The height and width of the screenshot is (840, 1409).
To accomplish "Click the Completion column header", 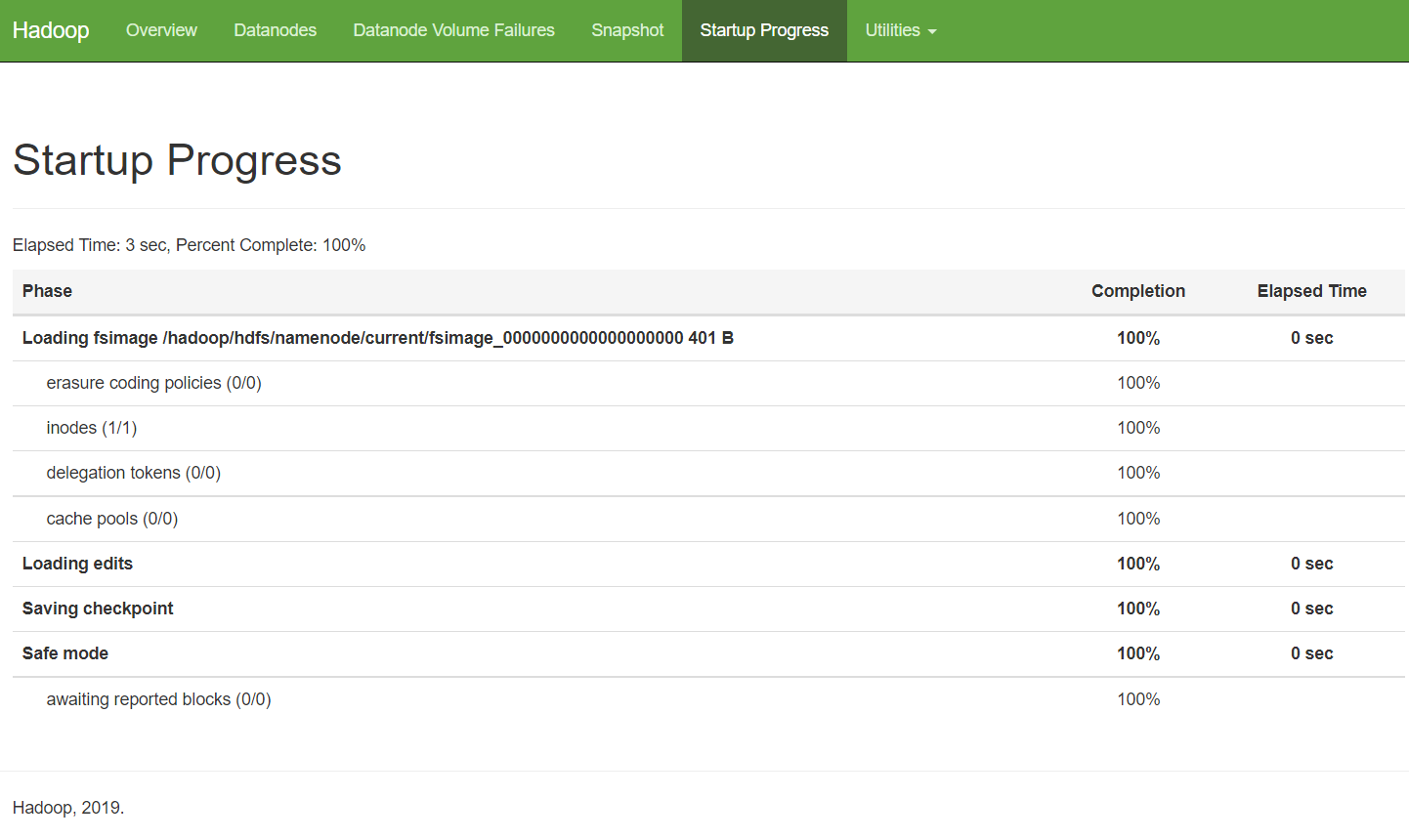I will (x=1138, y=291).
